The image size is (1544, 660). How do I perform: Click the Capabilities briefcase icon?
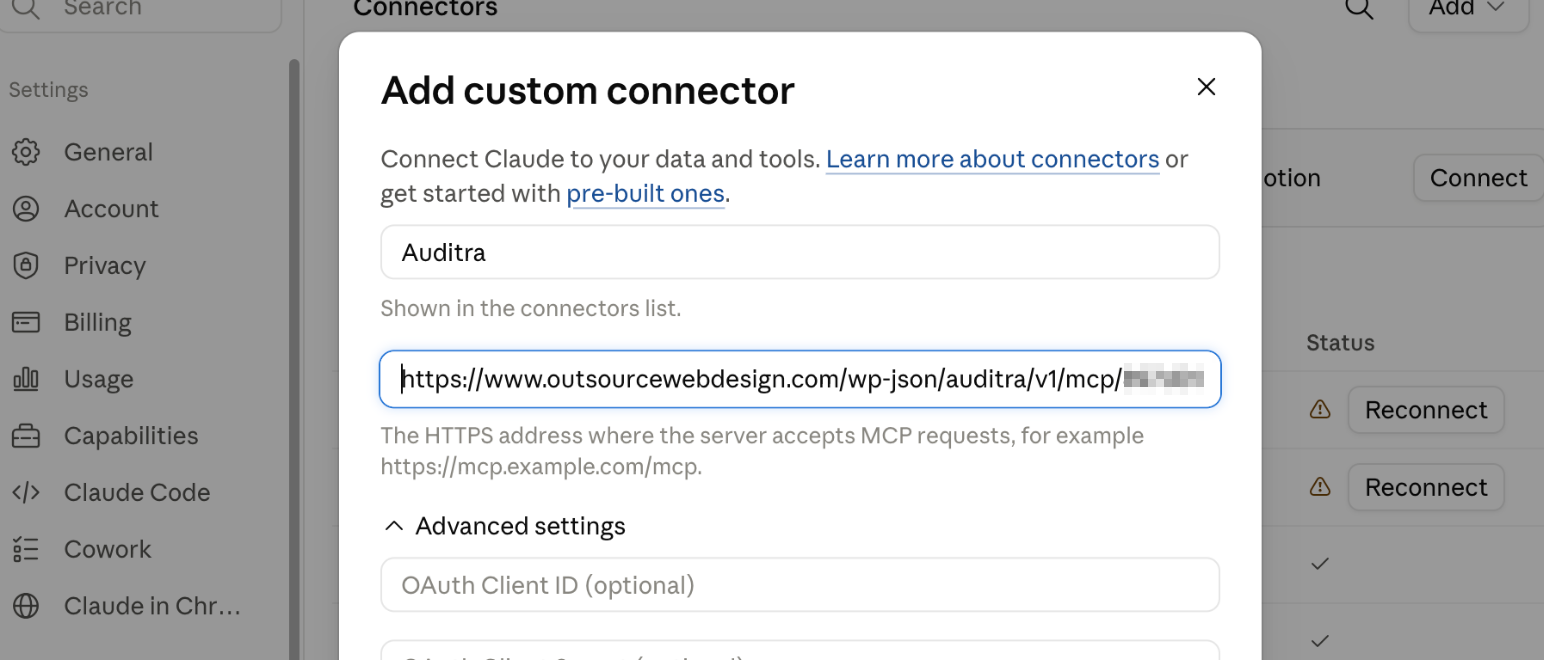[25, 436]
